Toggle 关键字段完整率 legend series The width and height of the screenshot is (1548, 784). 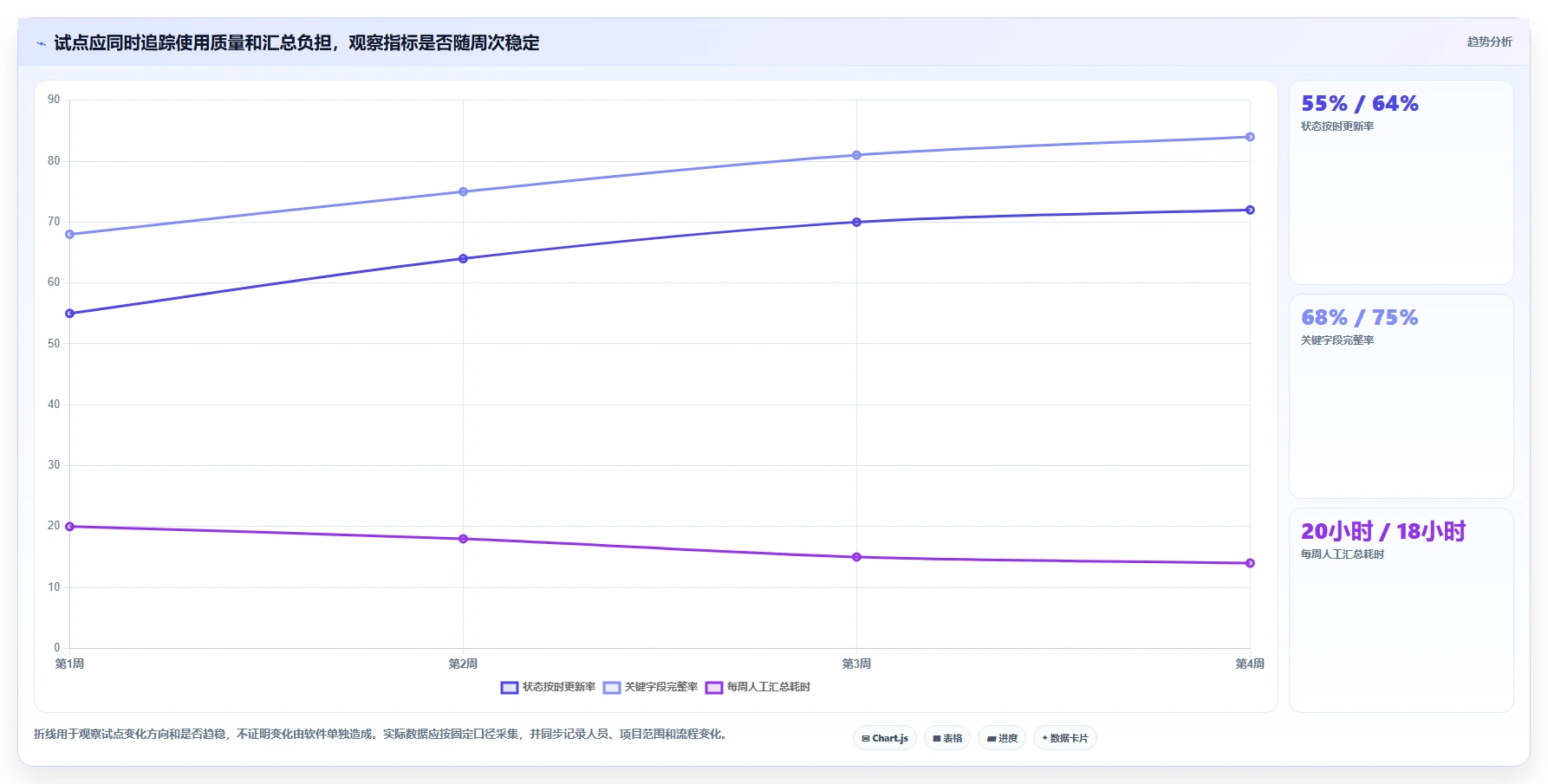tap(651, 687)
